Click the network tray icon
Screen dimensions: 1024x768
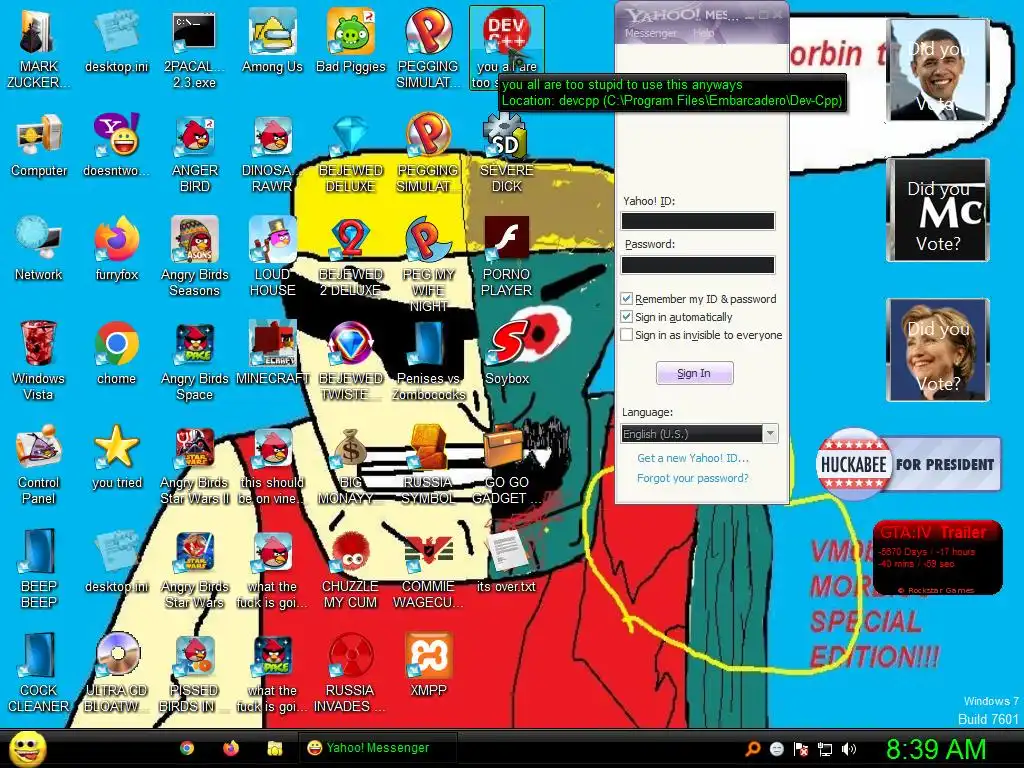(825, 749)
